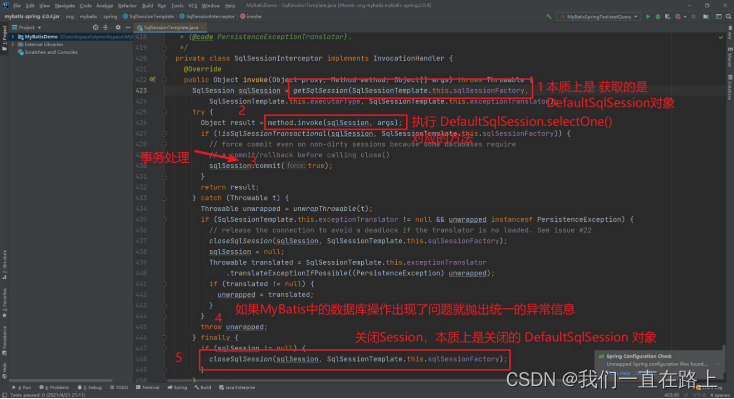Open Search Everywhere magnifier icon
The height and width of the screenshot is (399, 734).
click(x=729, y=17)
